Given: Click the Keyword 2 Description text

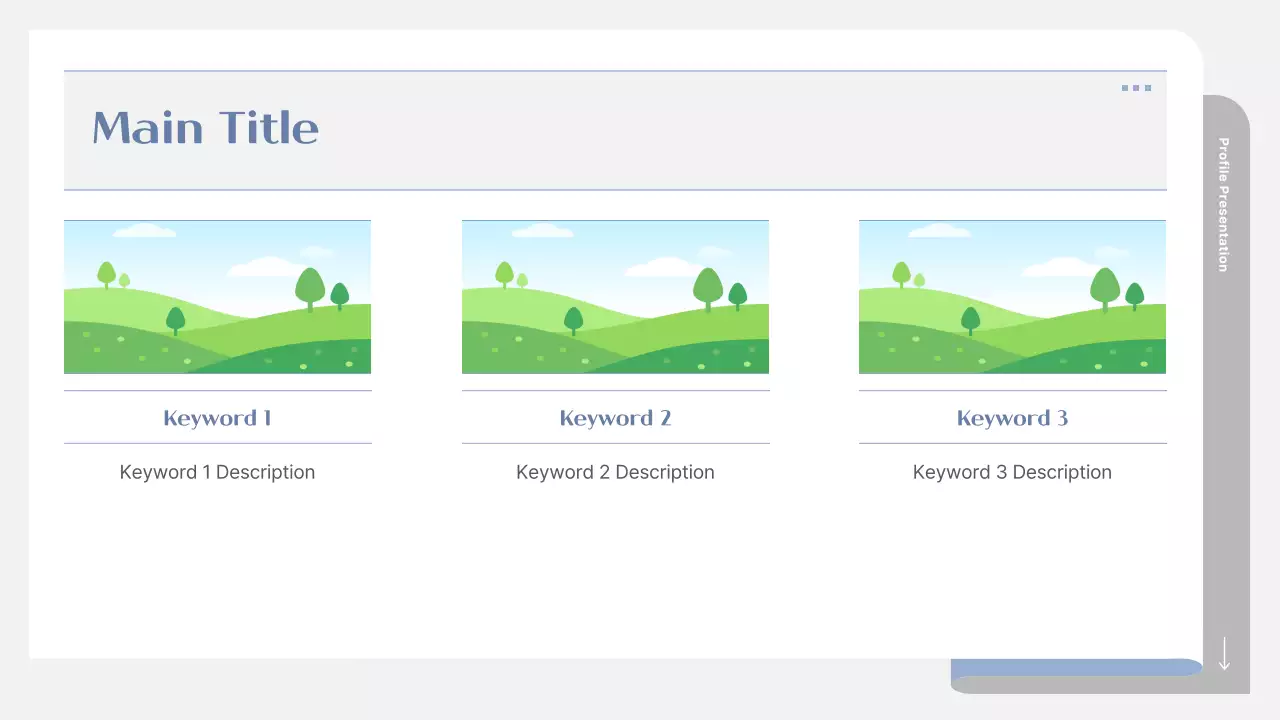Looking at the screenshot, I should click(x=615, y=471).
